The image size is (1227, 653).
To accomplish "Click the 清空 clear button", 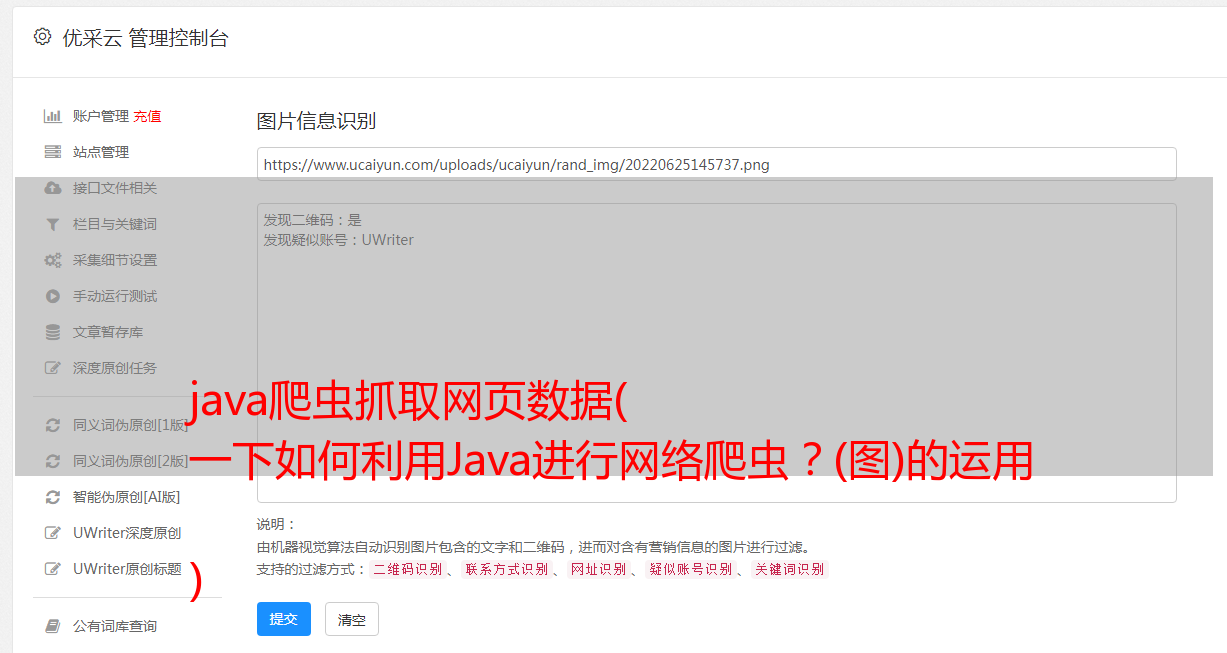I will pos(352,619).
